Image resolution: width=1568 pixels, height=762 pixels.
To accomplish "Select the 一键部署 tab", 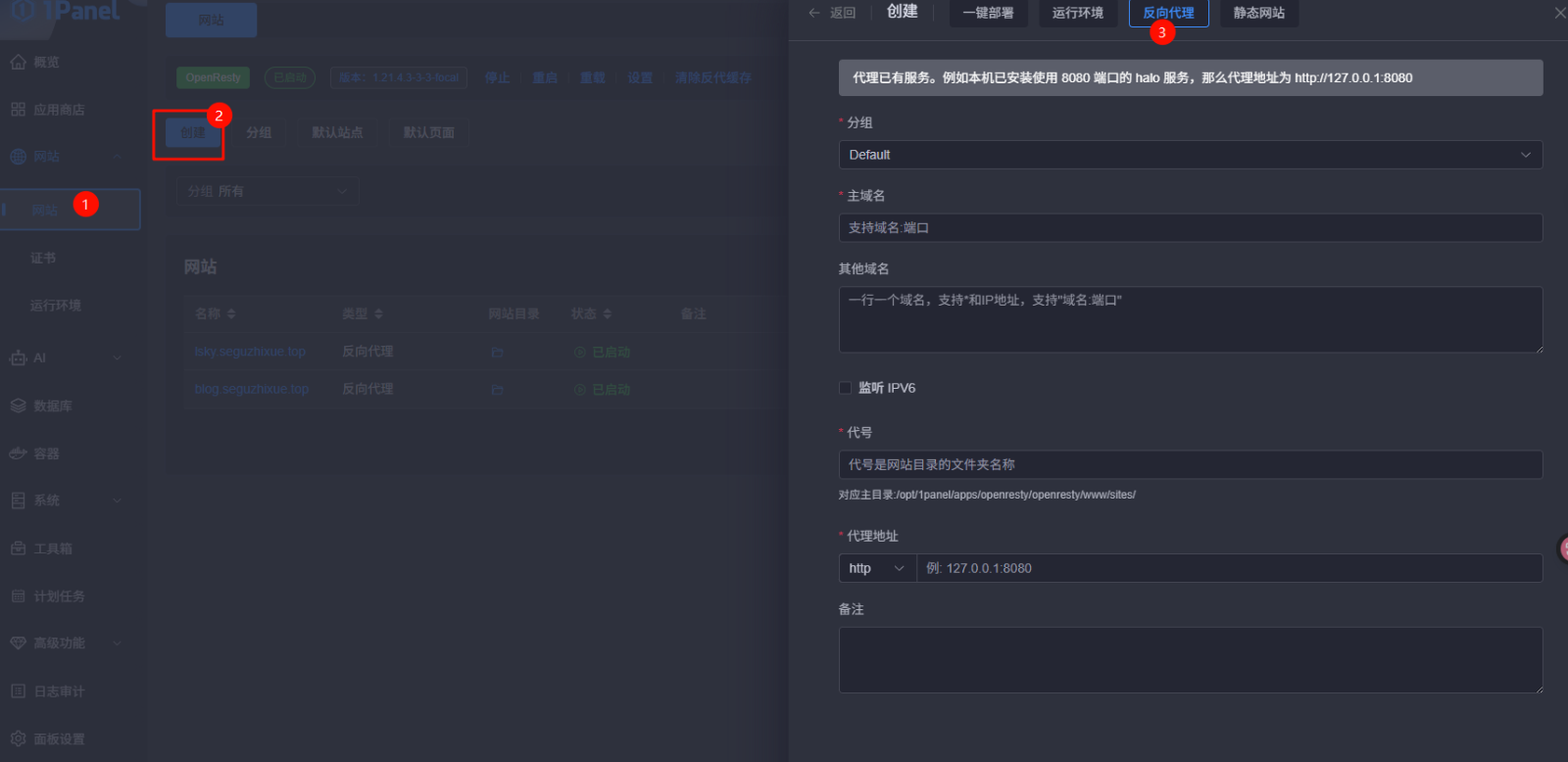I will pos(988,13).
